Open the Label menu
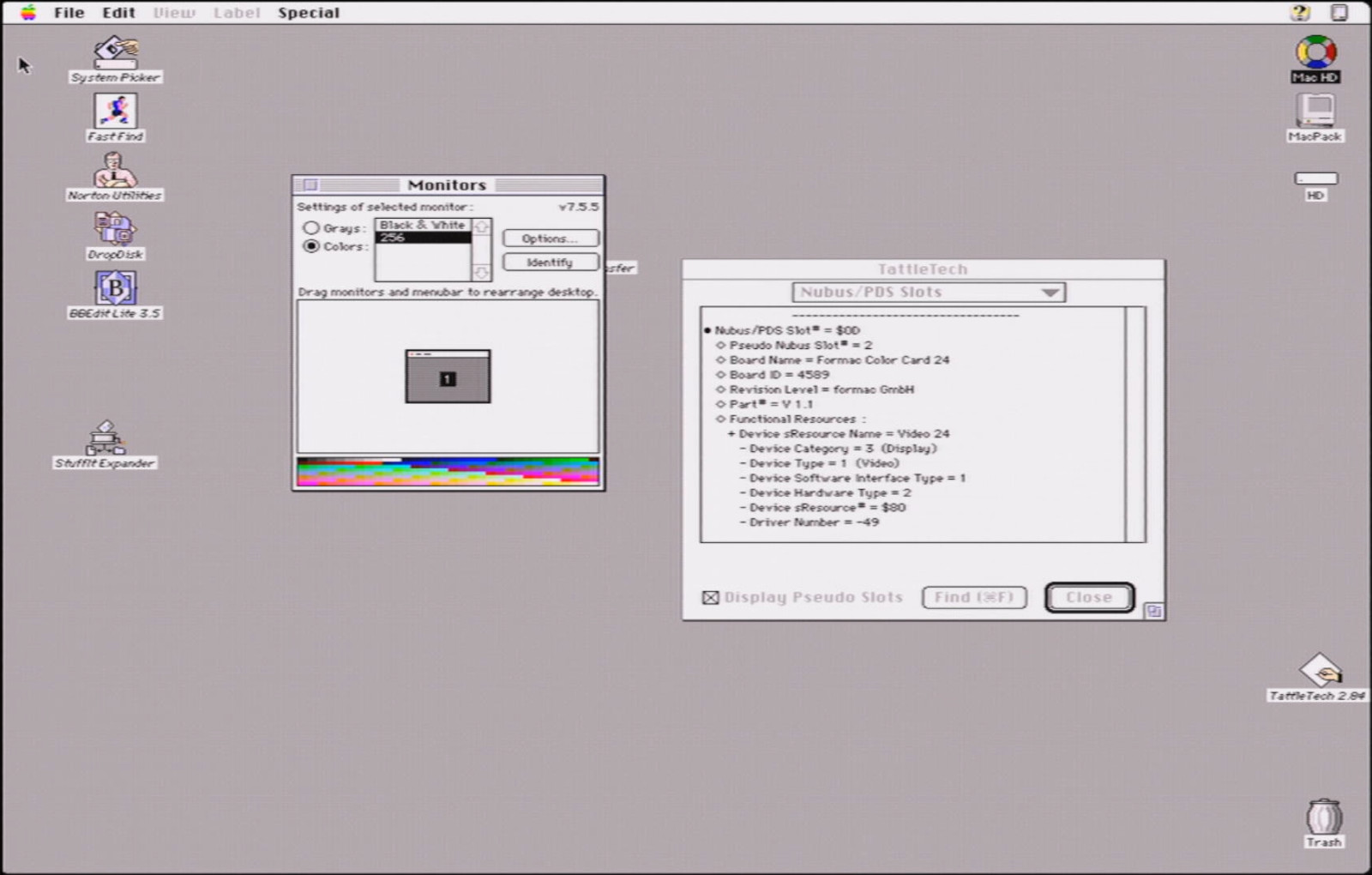The width and height of the screenshot is (1372, 875). click(x=237, y=13)
